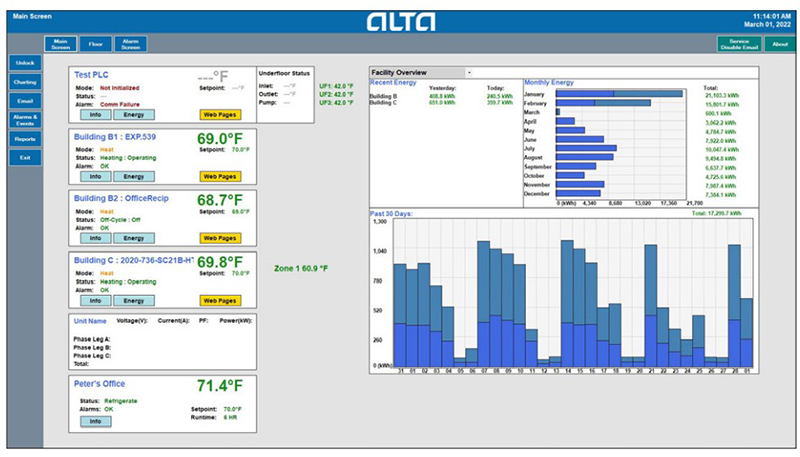Open Alarms & Events sidebar button
The image size is (800, 457).
[x=25, y=120]
